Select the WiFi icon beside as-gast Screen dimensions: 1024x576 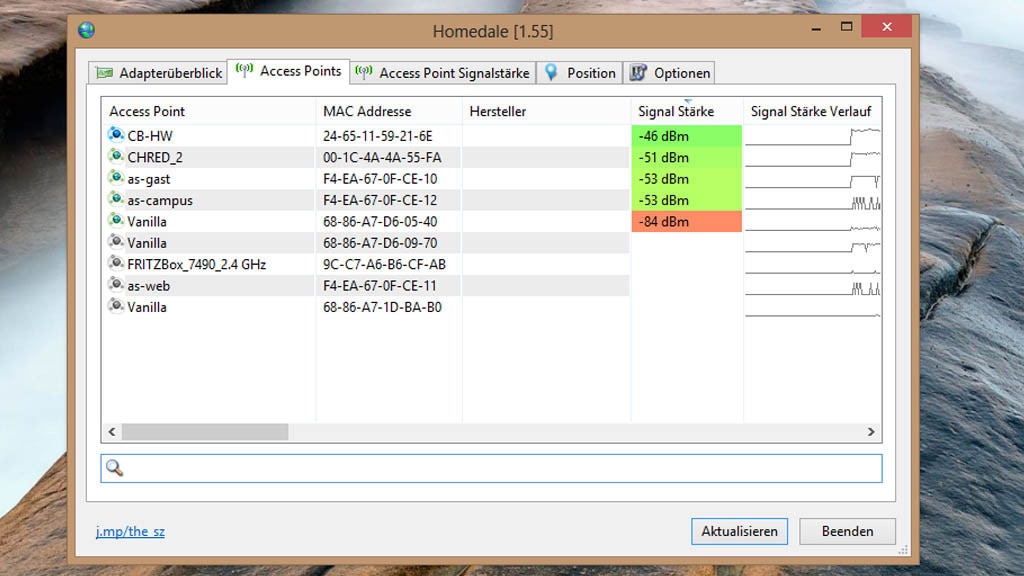tap(115, 178)
